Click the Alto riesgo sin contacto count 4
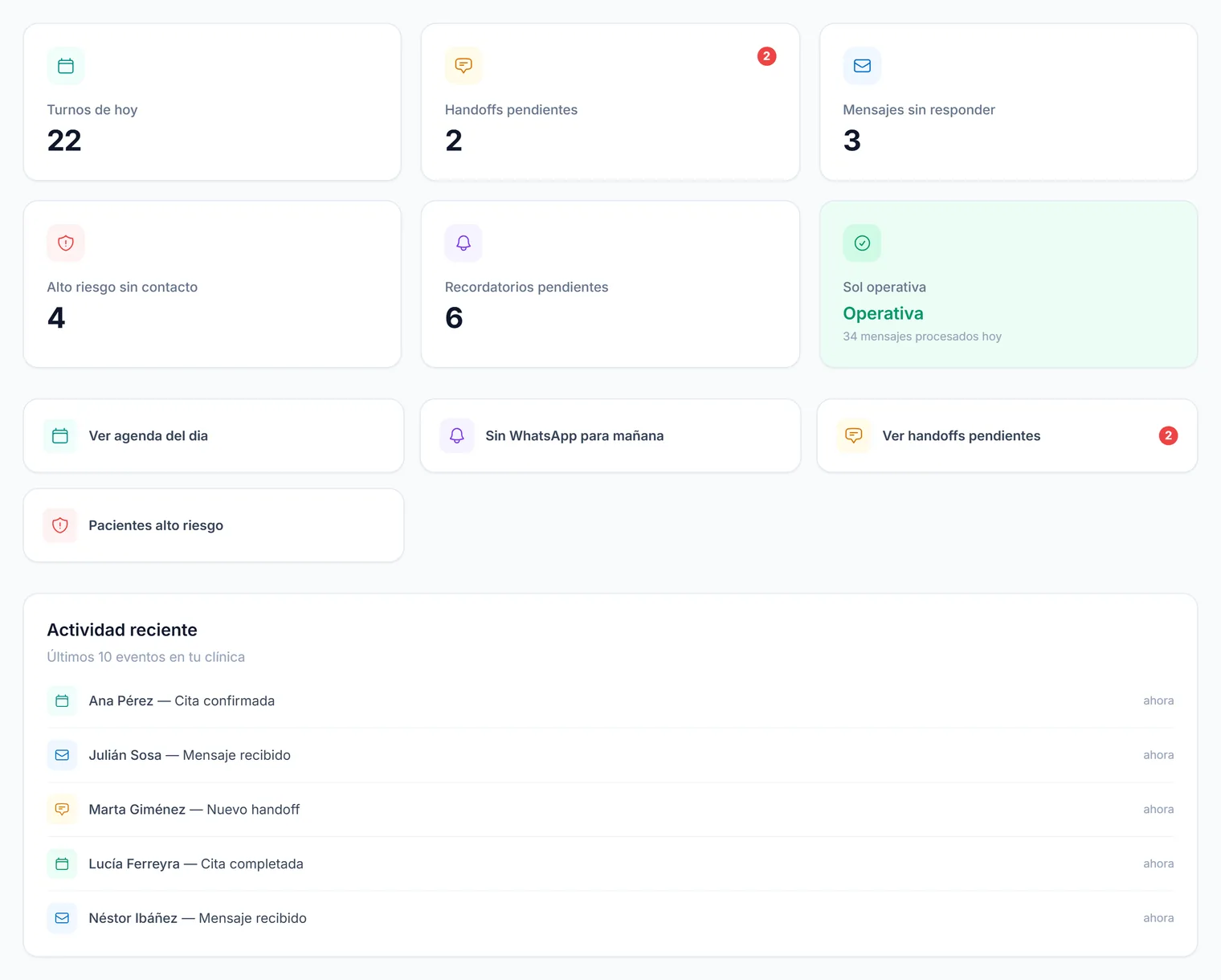This screenshot has height=980, width=1221. [x=56, y=318]
